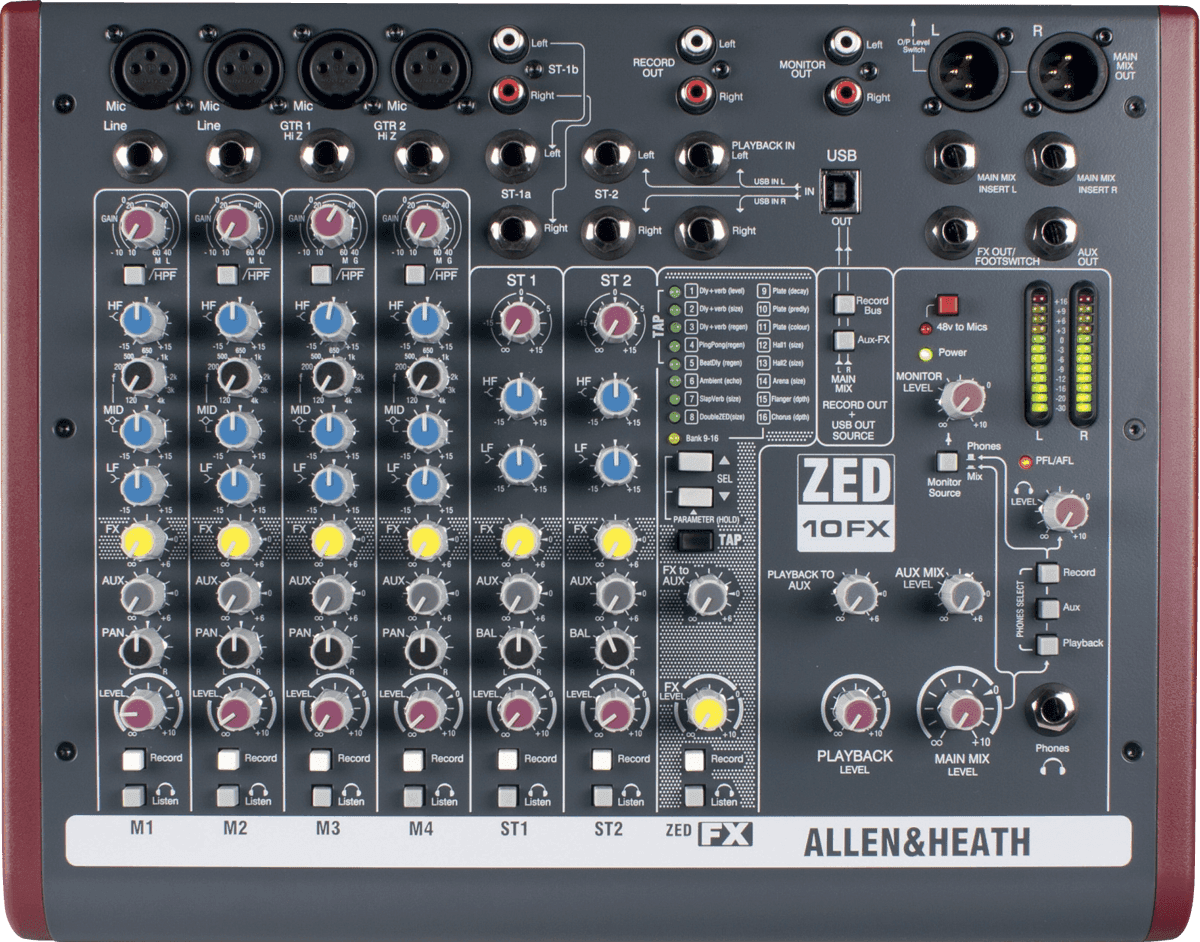Click the blue MID knob on M1
The width and height of the screenshot is (1200, 942).
(x=139, y=430)
